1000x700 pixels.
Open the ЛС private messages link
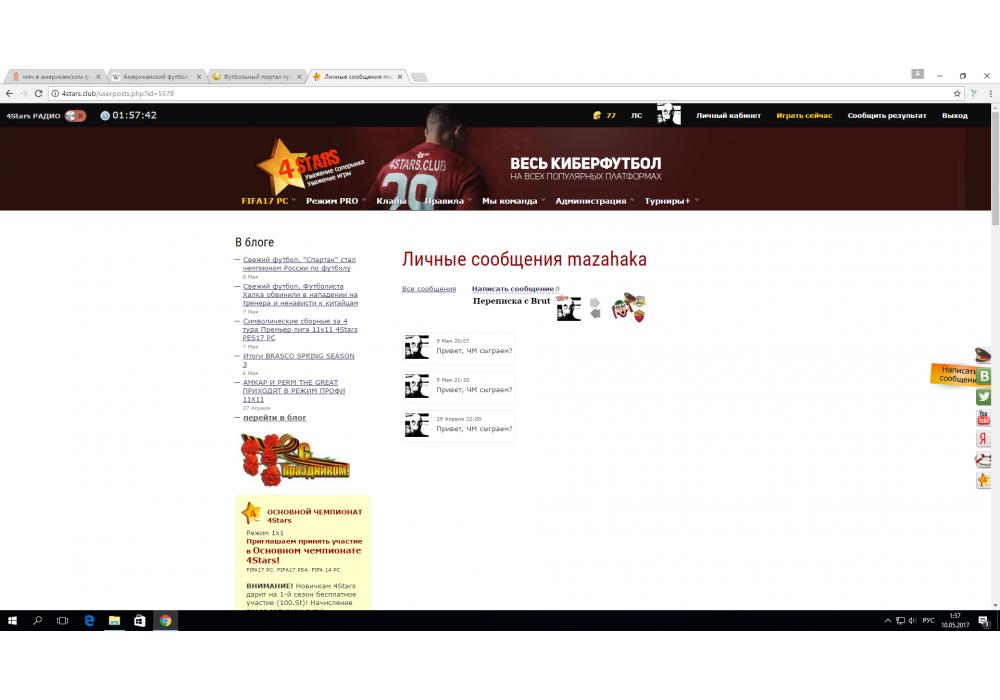pos(636,115)
